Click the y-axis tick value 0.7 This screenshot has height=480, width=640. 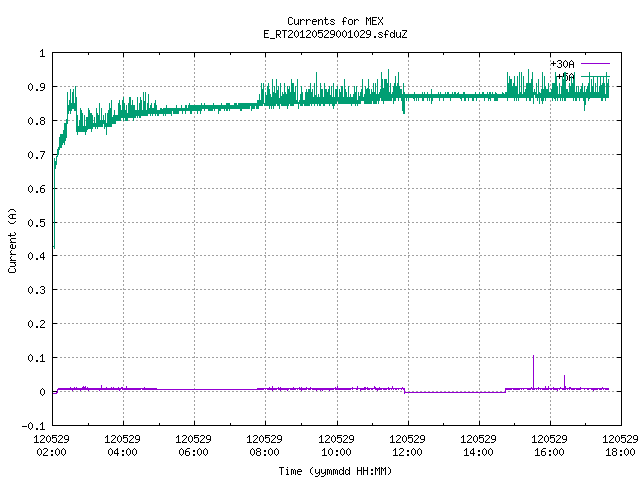tap(36, 155)
